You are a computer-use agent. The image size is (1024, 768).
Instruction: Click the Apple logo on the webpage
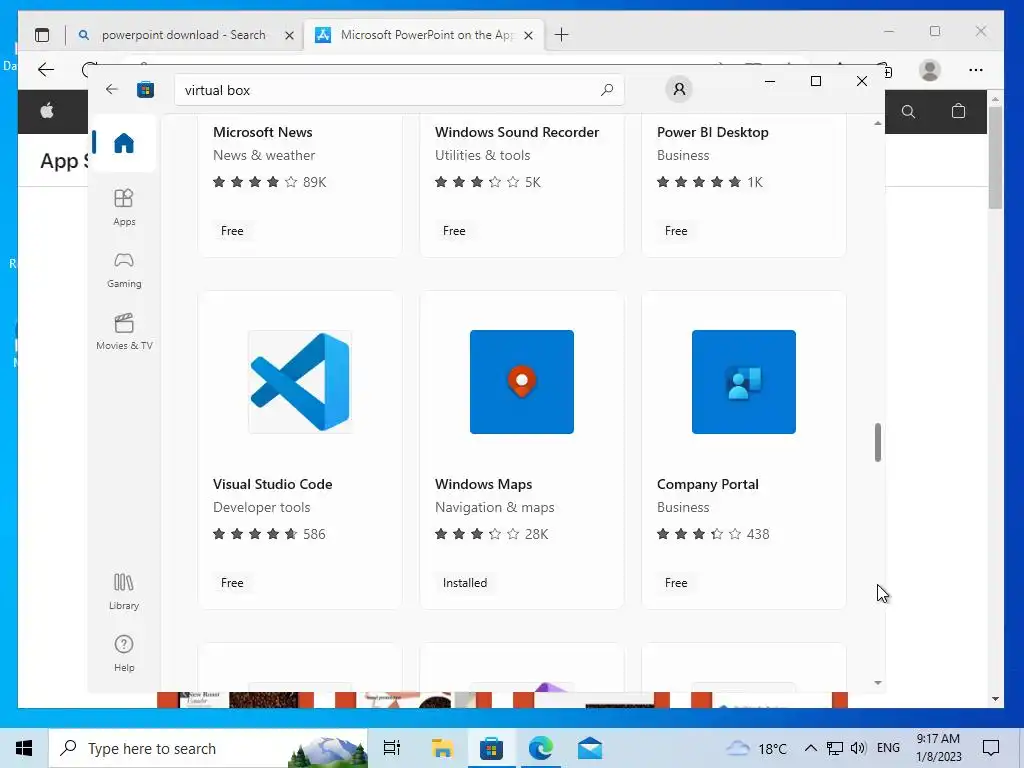pos(47,111)
